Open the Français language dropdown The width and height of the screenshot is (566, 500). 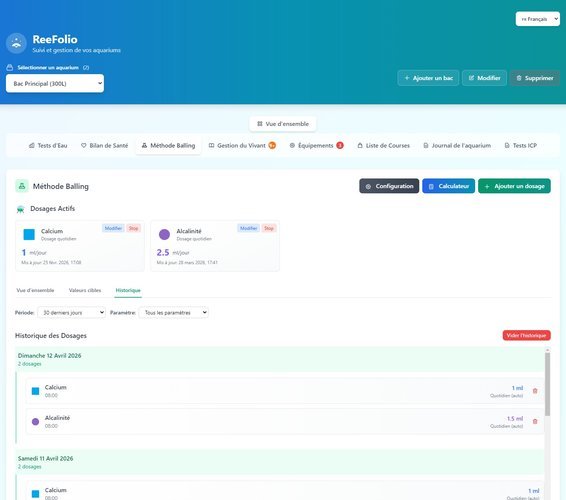(x=537, y=19)
